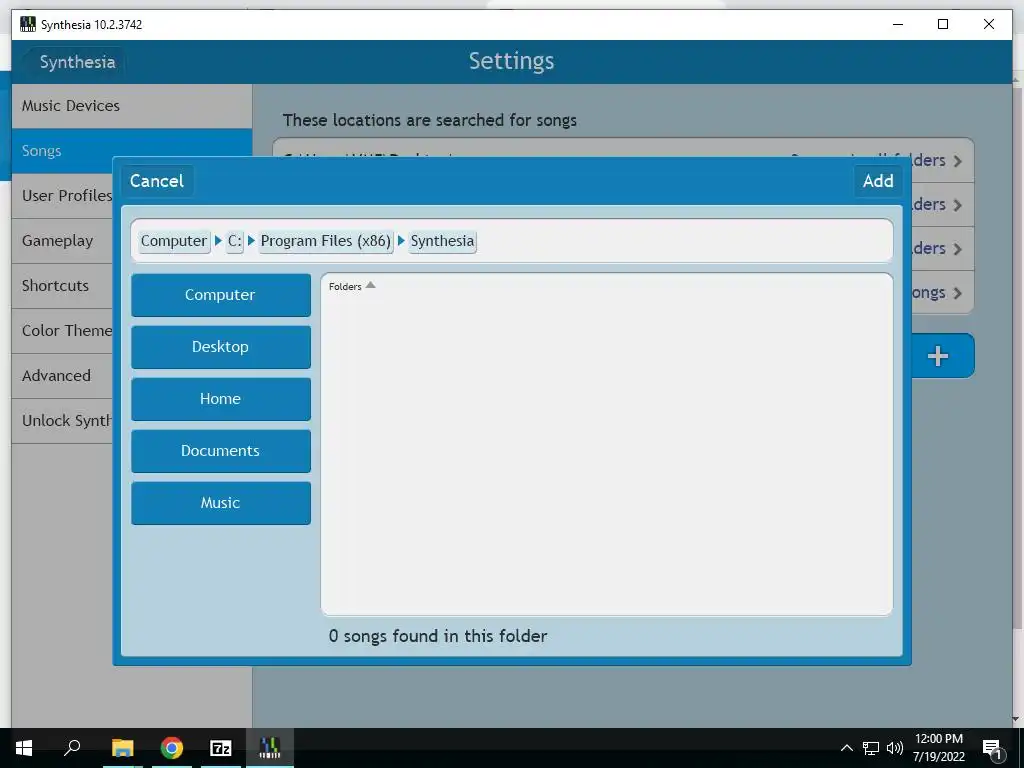Expand the third song location row chevron
This screenshot has height=768, width=1024.
click(x=957, y=249)
